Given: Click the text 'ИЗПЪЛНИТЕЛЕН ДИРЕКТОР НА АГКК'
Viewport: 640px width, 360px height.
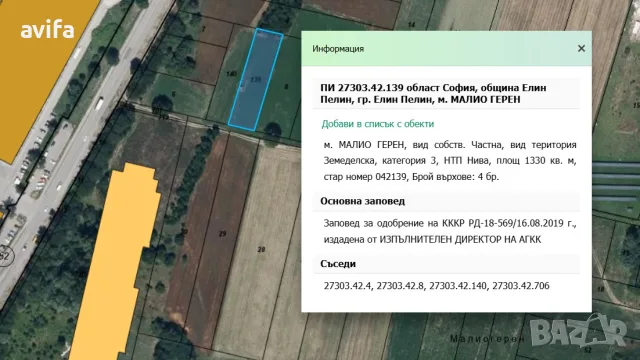Looking at the screenshot, I should (x=460, y=239).
